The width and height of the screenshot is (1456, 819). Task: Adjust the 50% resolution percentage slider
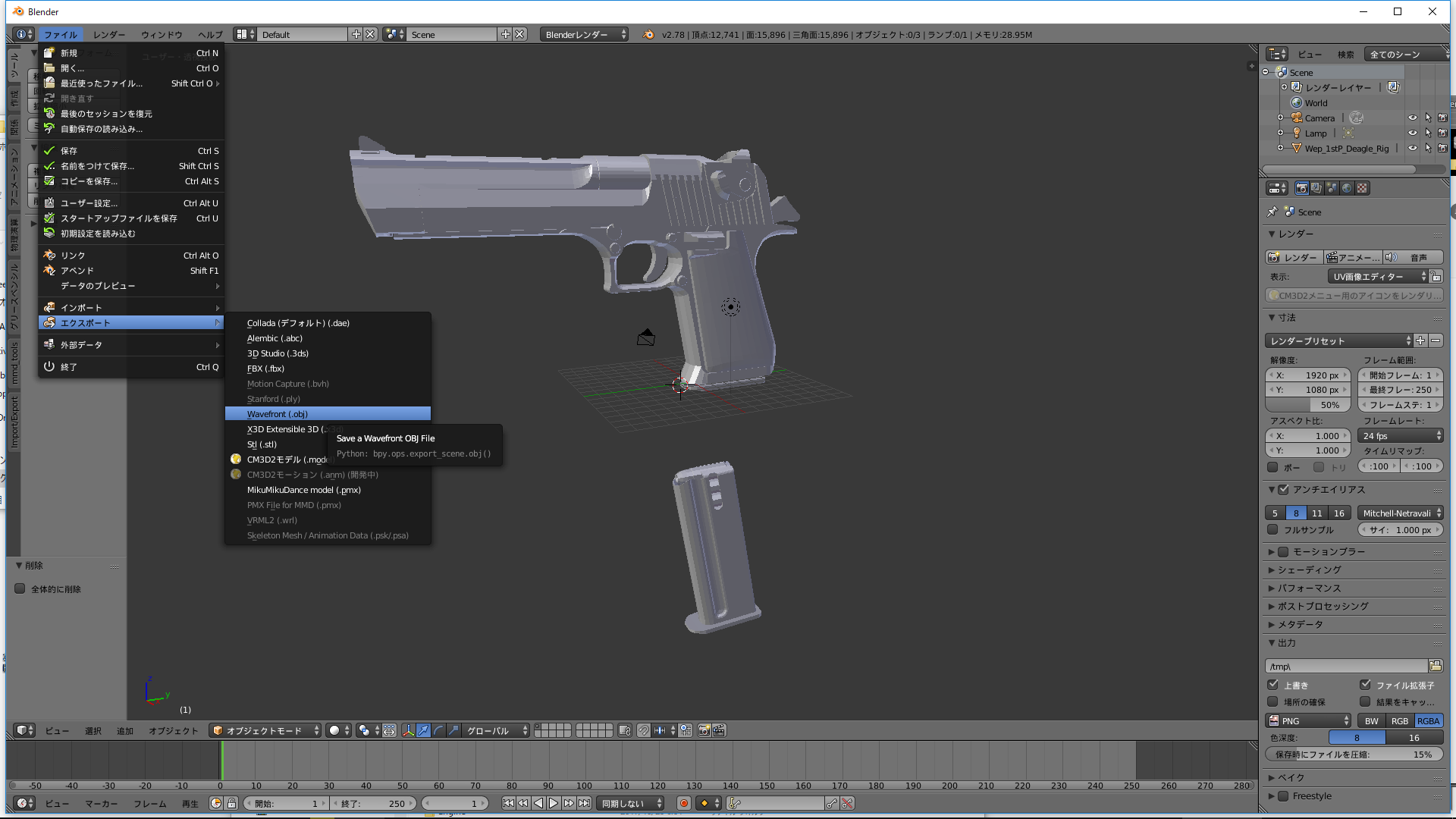tap(1309, 405)
